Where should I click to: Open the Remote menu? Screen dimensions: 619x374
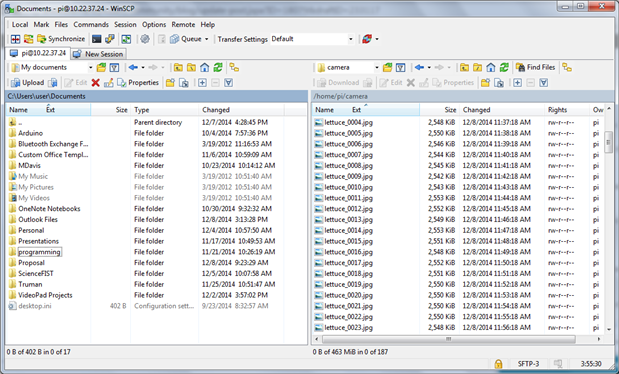[183, 24]
